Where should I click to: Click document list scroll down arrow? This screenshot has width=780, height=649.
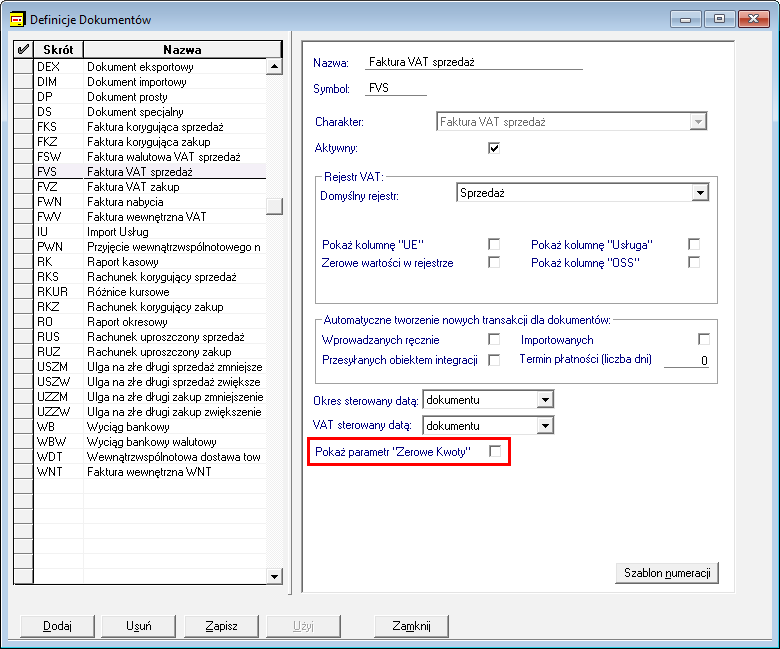(274, 576)
